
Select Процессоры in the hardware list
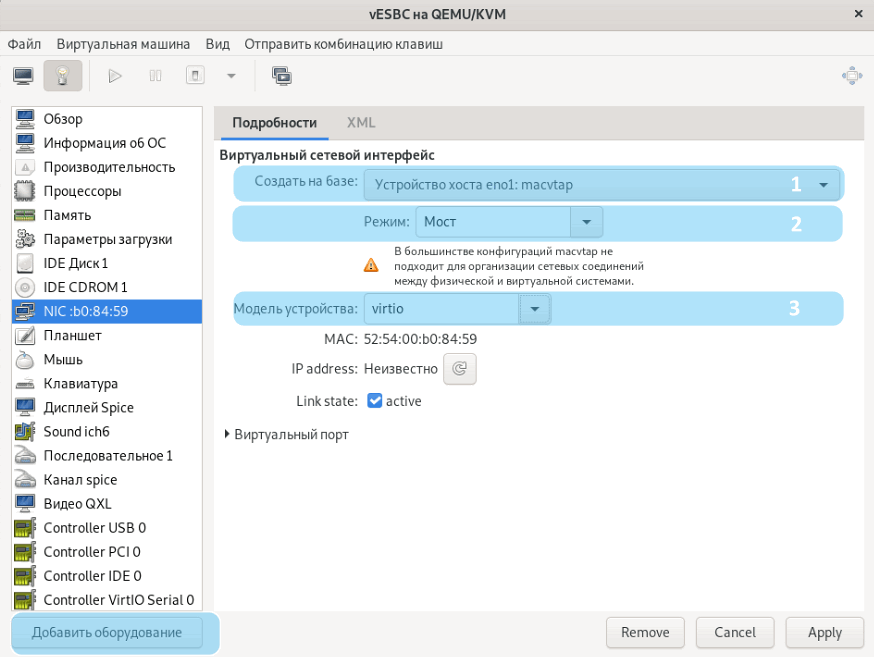point(82,191)
